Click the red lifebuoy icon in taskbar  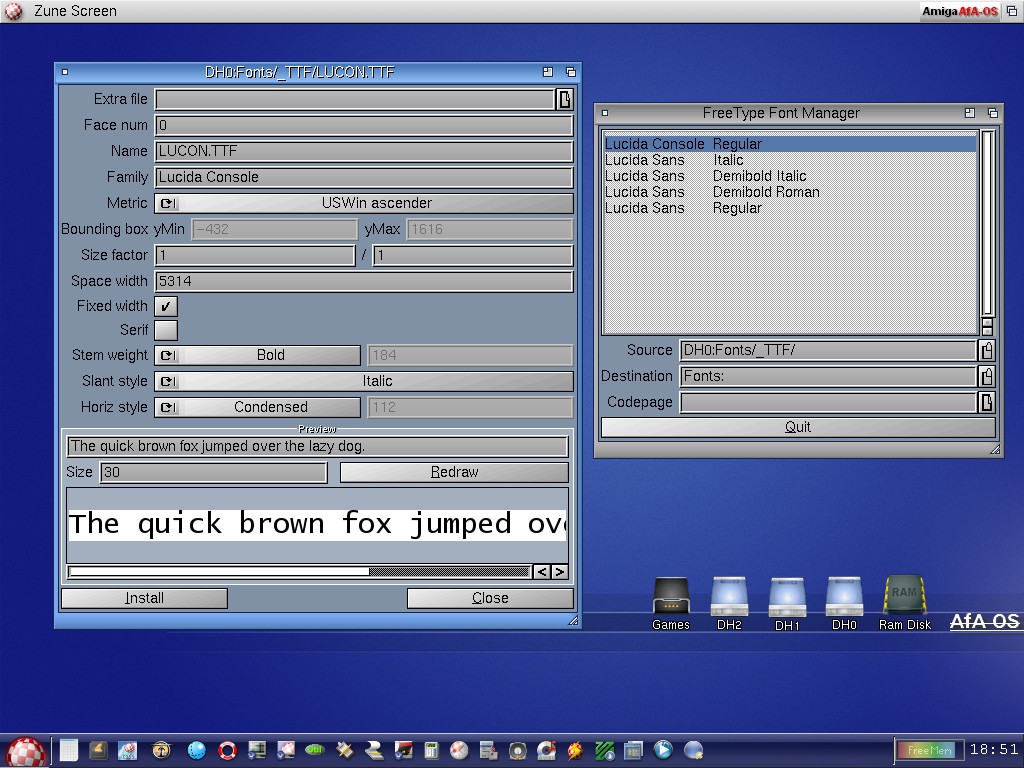click(x=227, y=750)
